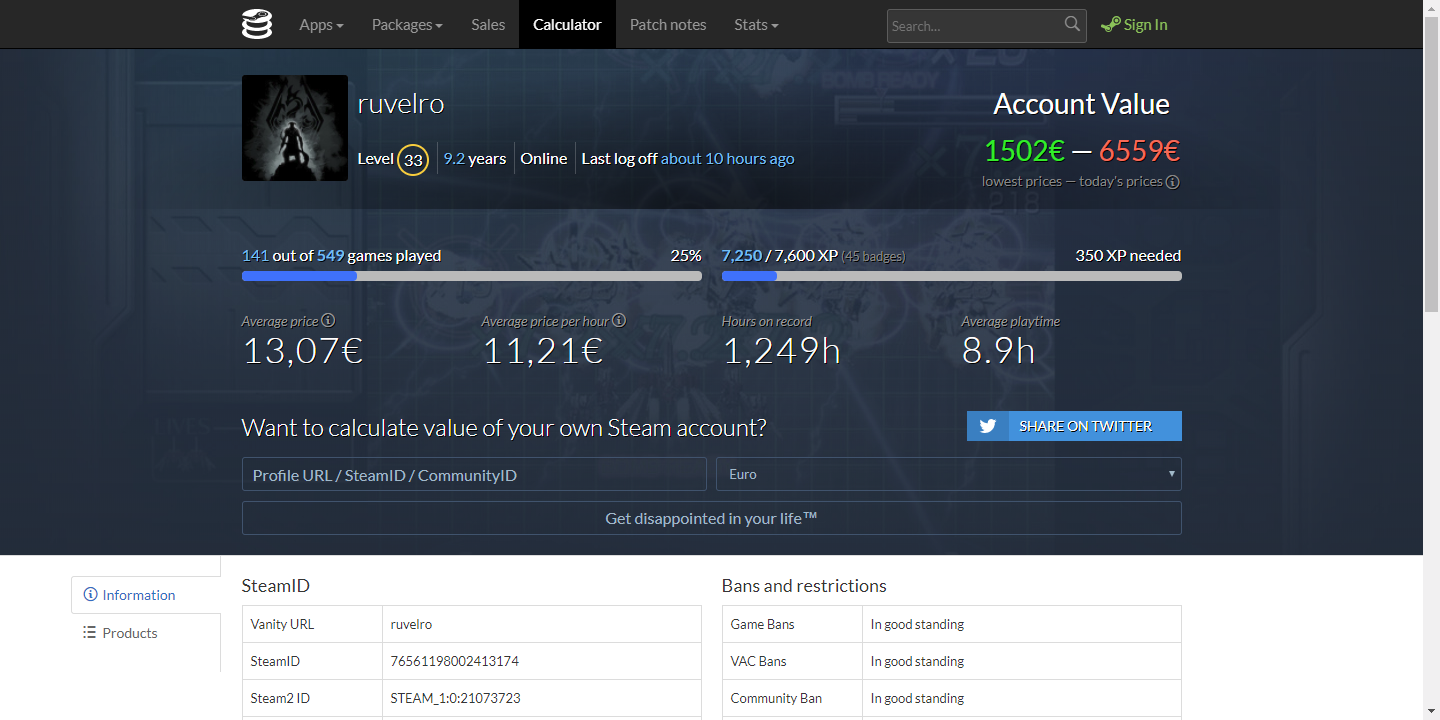
Task: Click the 'SteamID' section heading
Action: coord(276,585)
